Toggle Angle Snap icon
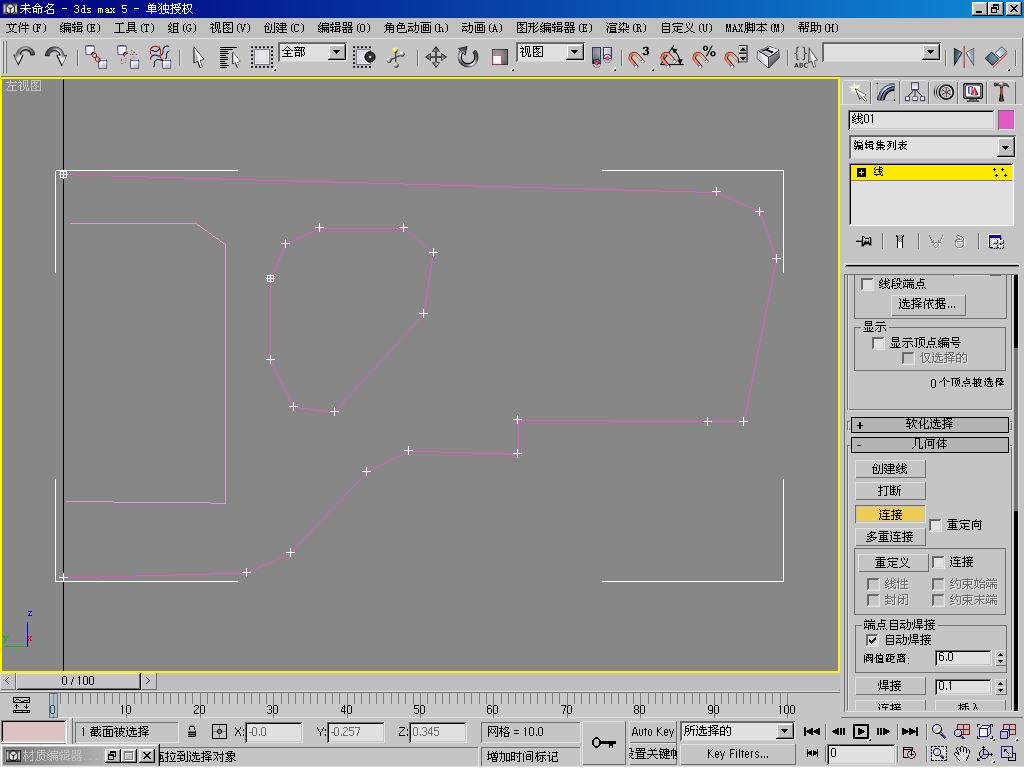 671,57
